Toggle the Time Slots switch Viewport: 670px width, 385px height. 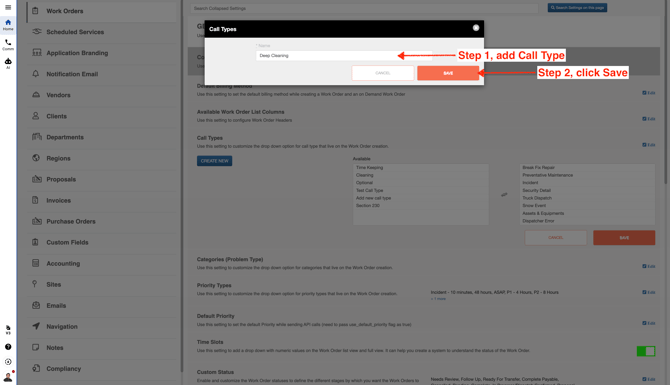click(x=646, y=351)
